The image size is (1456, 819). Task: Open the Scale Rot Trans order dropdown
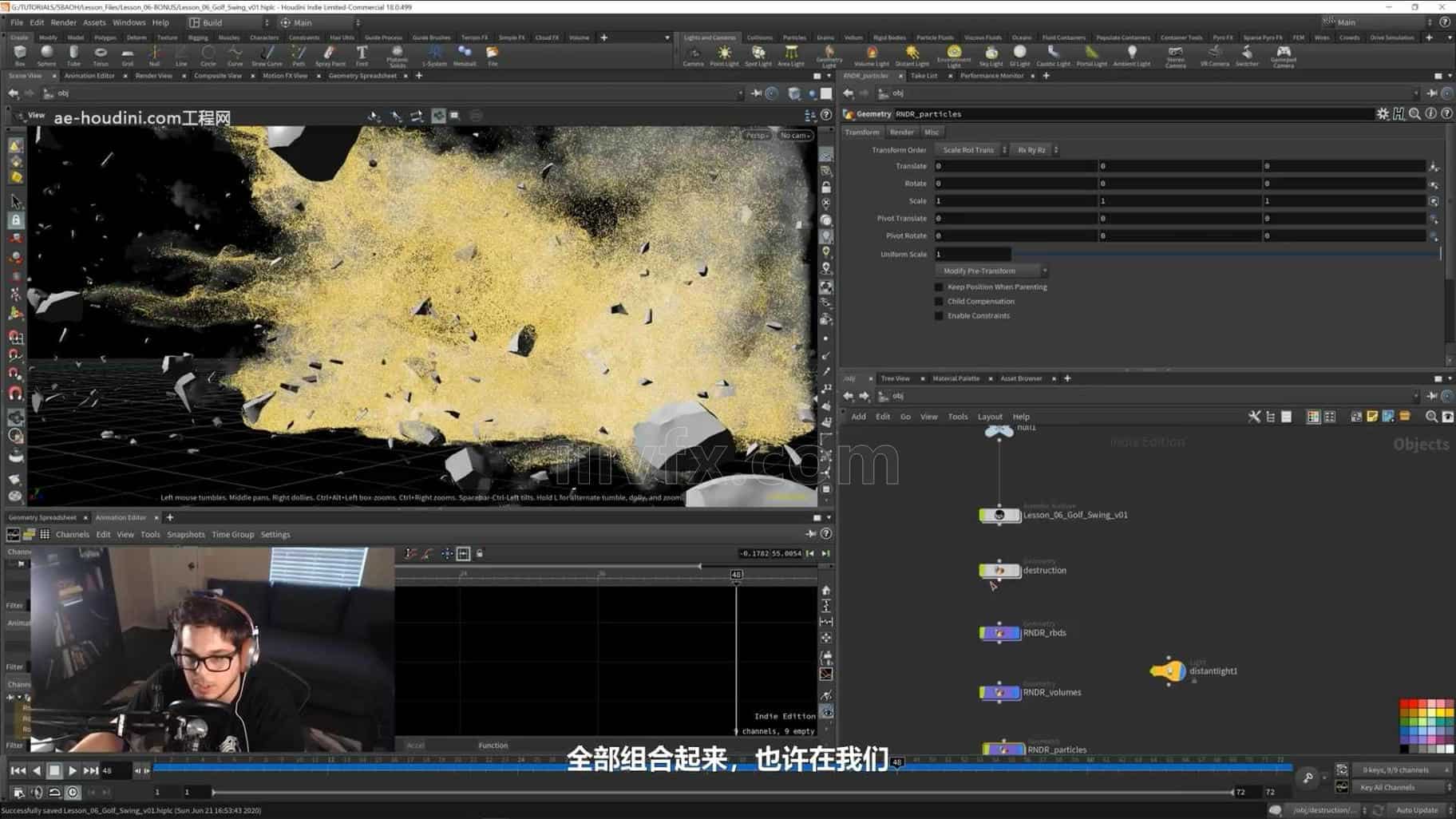[971, 150]
